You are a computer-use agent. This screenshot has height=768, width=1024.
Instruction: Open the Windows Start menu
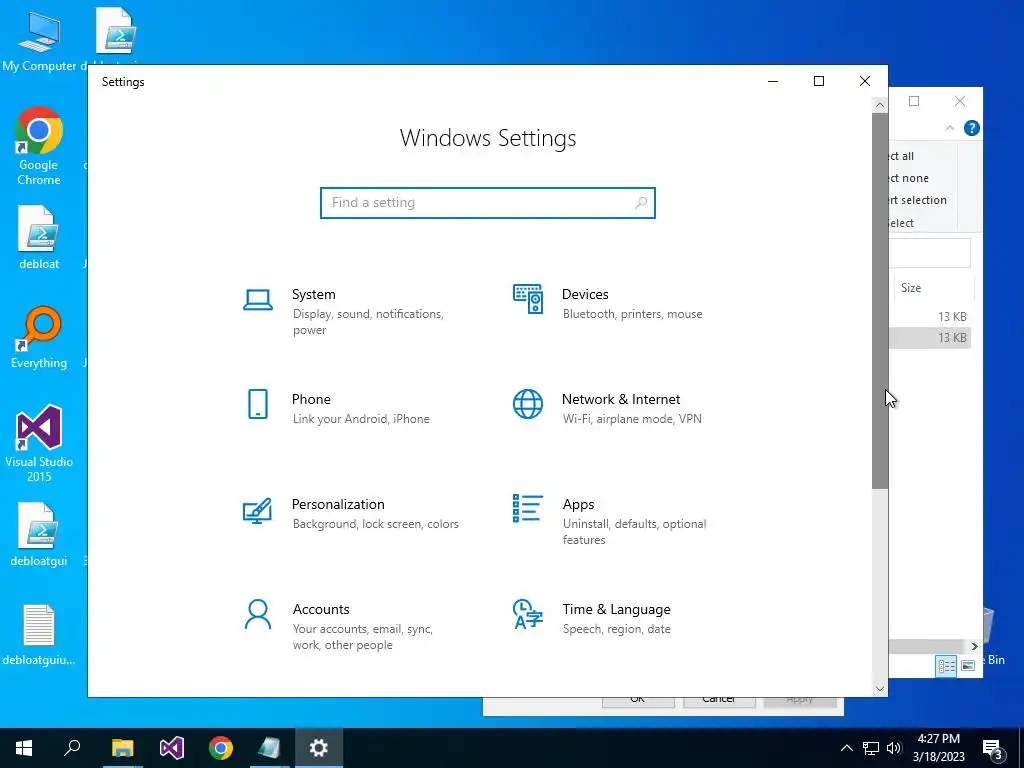24,748
